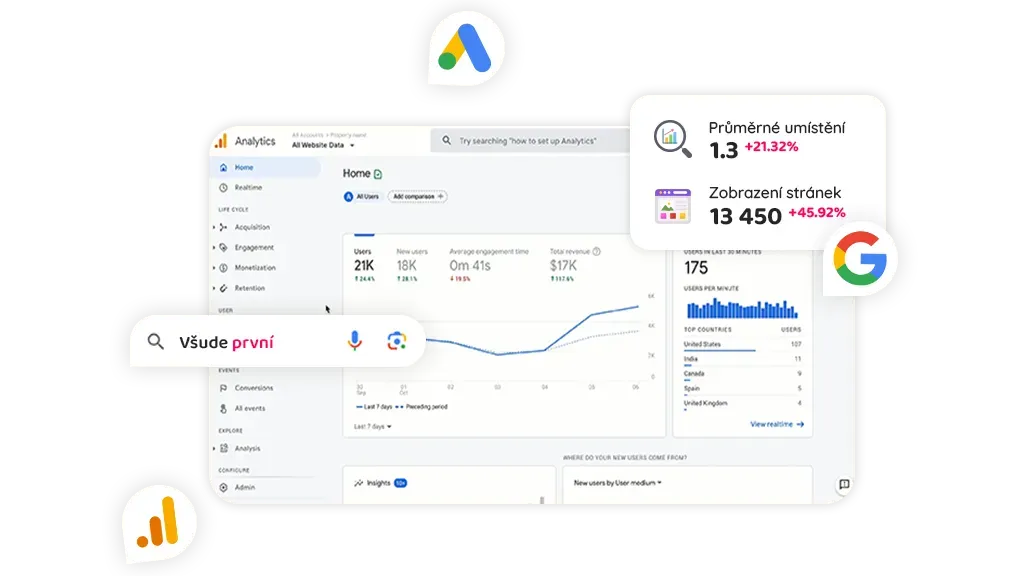Select the Users metric card
Screen dimensions: 1024x576
[364, 265]
